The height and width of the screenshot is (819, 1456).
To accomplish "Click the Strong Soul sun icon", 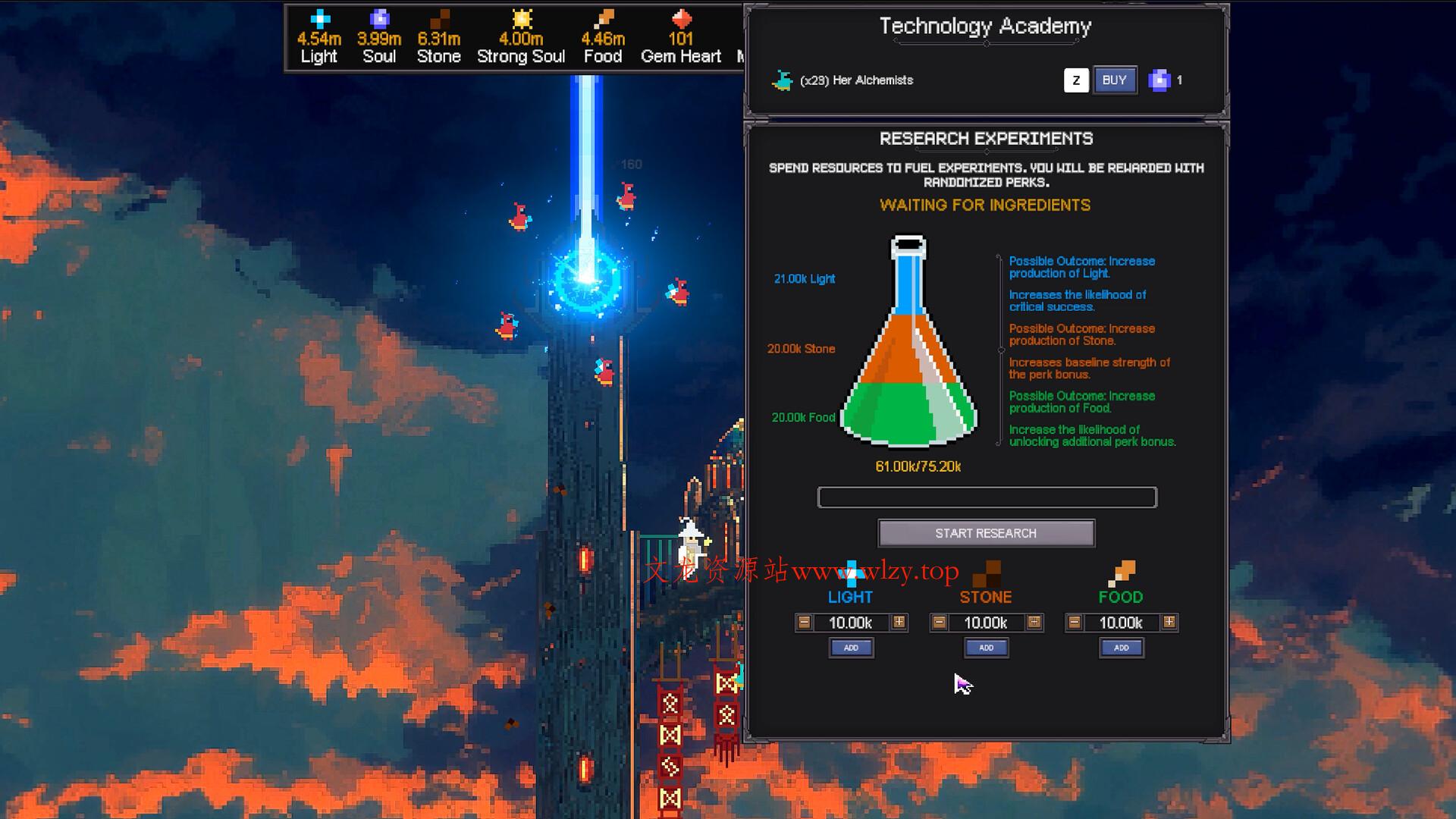I will 522,19.
